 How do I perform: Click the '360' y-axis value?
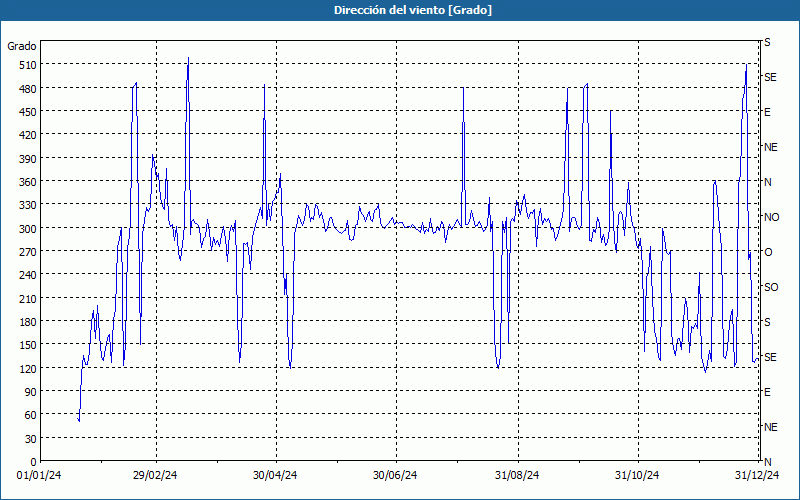(27, 182)
